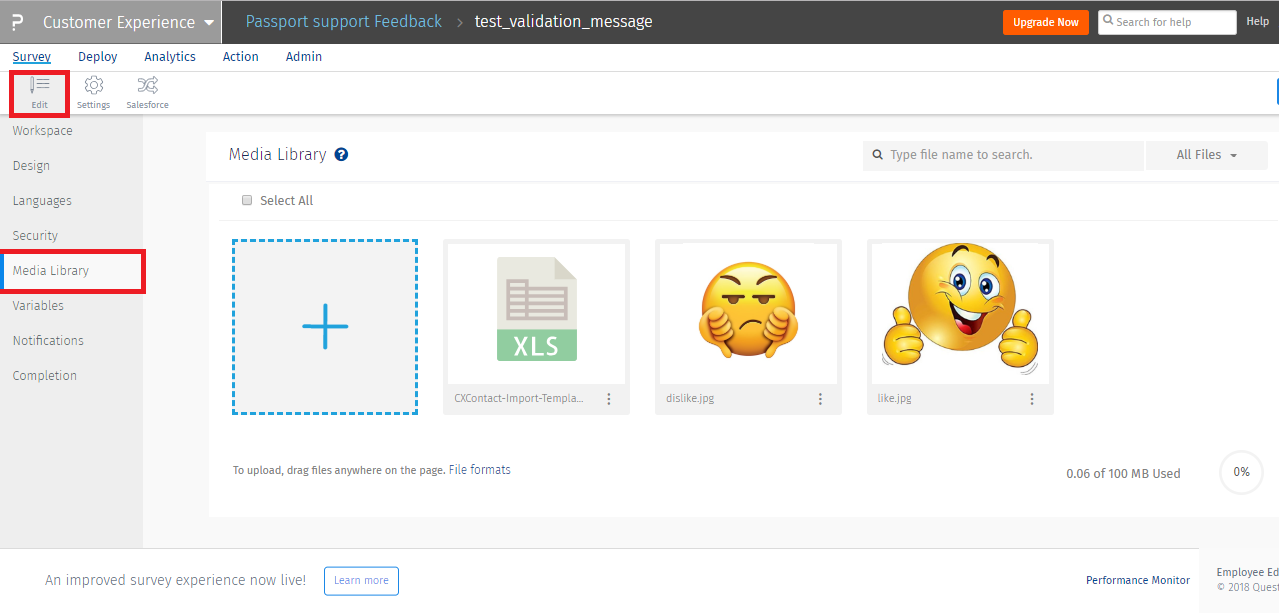The image size is (1279, 613).
Task: Click the help search magnifier icon
Action: pyautogui.click(x=1108, y=22)
